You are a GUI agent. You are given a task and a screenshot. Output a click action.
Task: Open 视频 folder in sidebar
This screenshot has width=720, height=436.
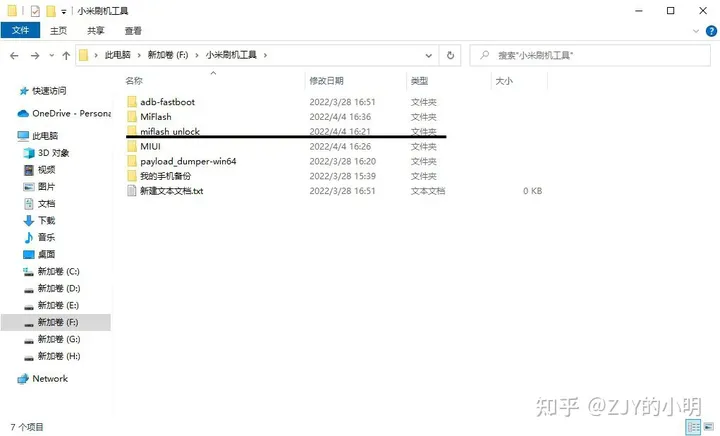(x=39, y=170)
